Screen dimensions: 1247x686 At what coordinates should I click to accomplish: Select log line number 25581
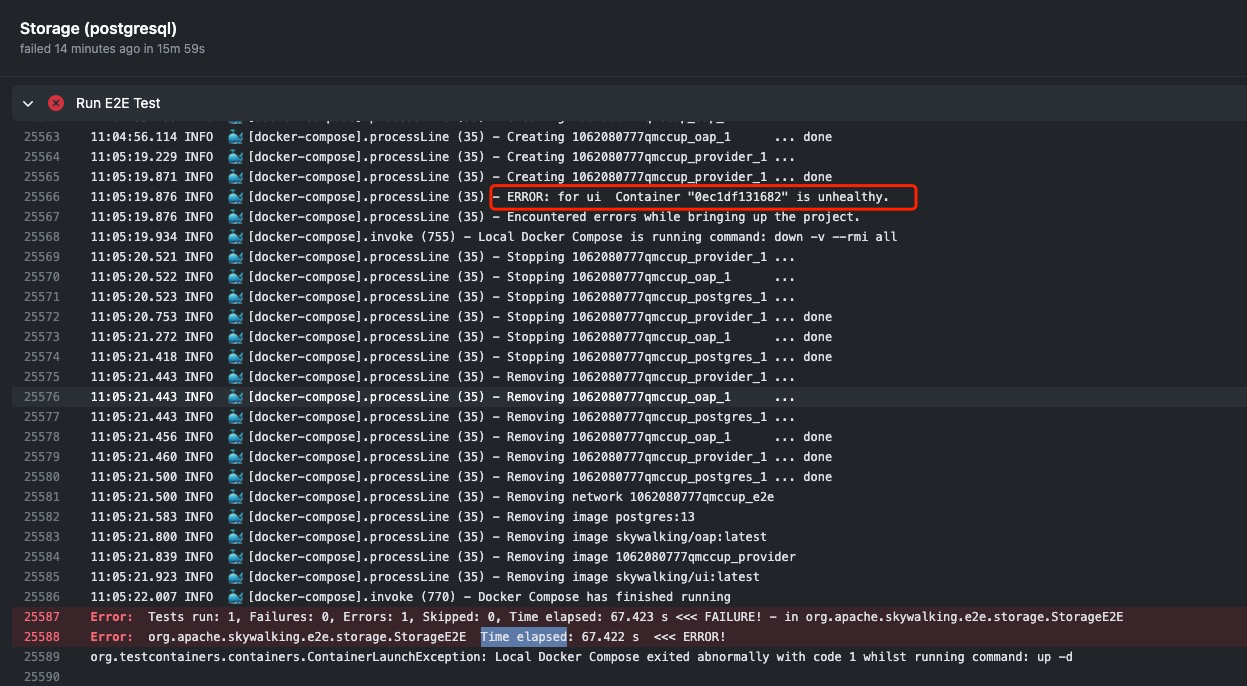tap(42, 497)
